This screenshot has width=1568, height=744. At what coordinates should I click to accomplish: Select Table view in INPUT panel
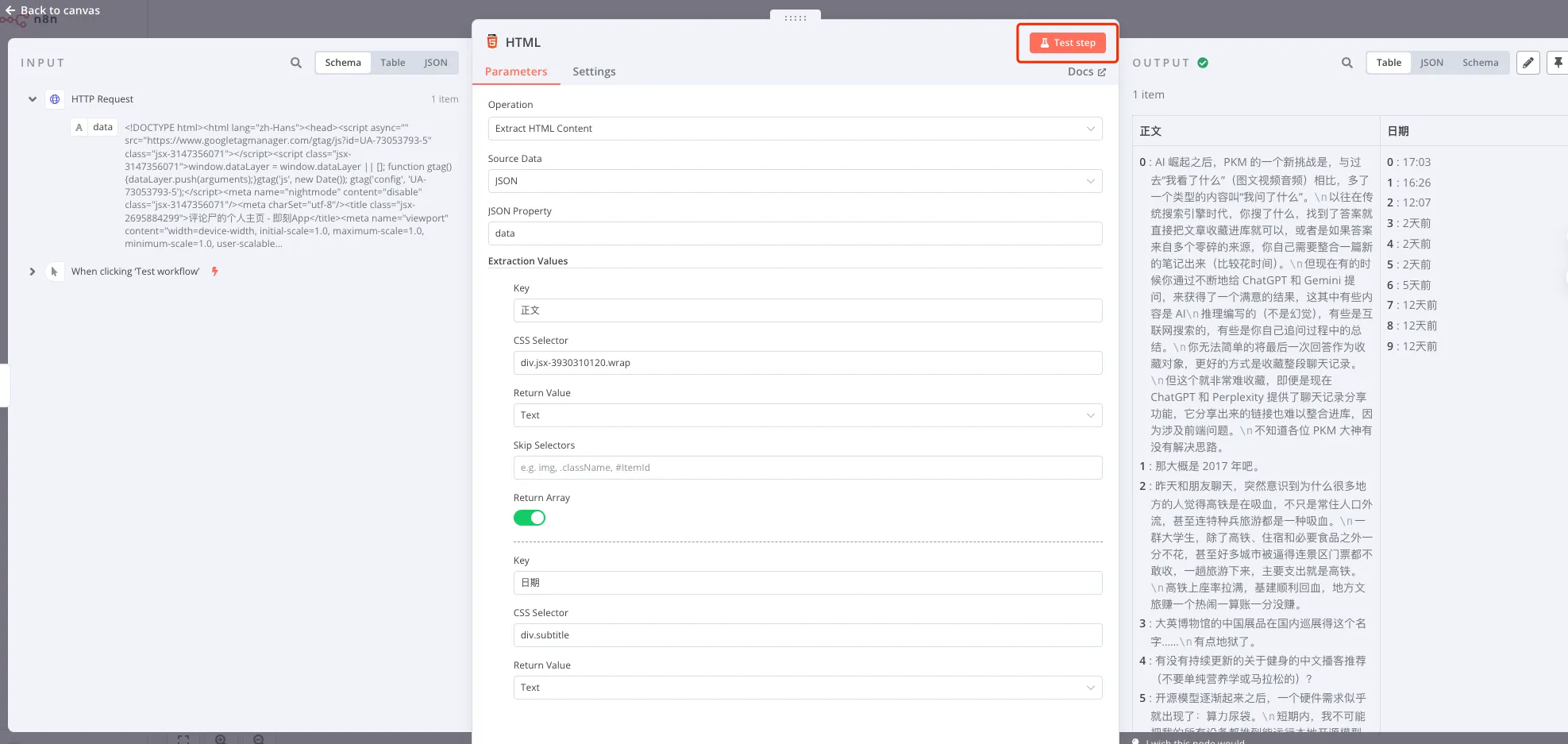pyautogui.click(x=392, y=63)
